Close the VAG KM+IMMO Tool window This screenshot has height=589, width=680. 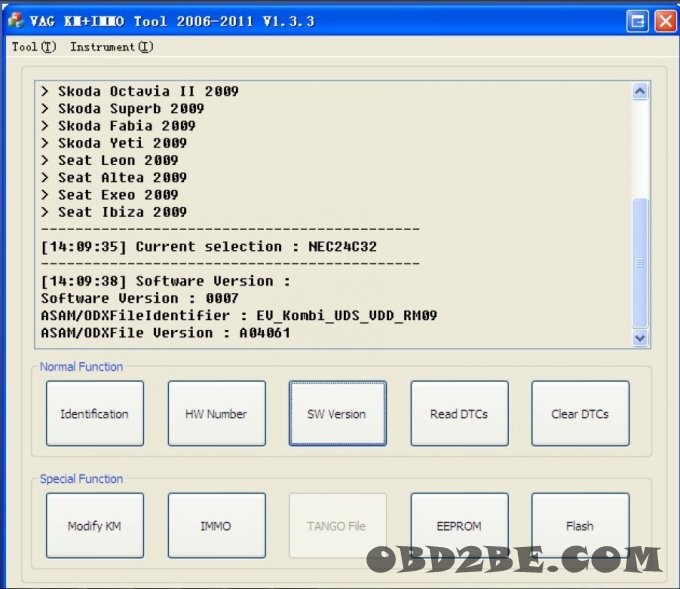point(665,21)
